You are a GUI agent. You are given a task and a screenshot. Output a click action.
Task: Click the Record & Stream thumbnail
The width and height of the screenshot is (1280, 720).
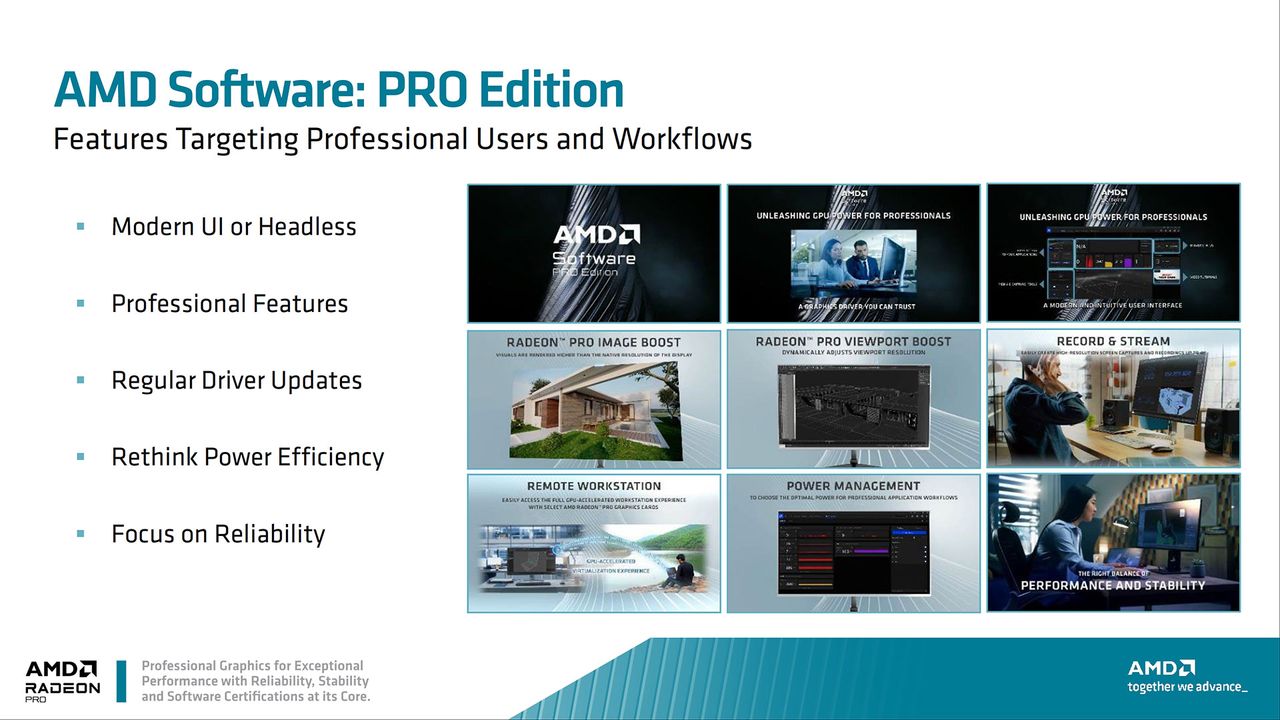1114,399
